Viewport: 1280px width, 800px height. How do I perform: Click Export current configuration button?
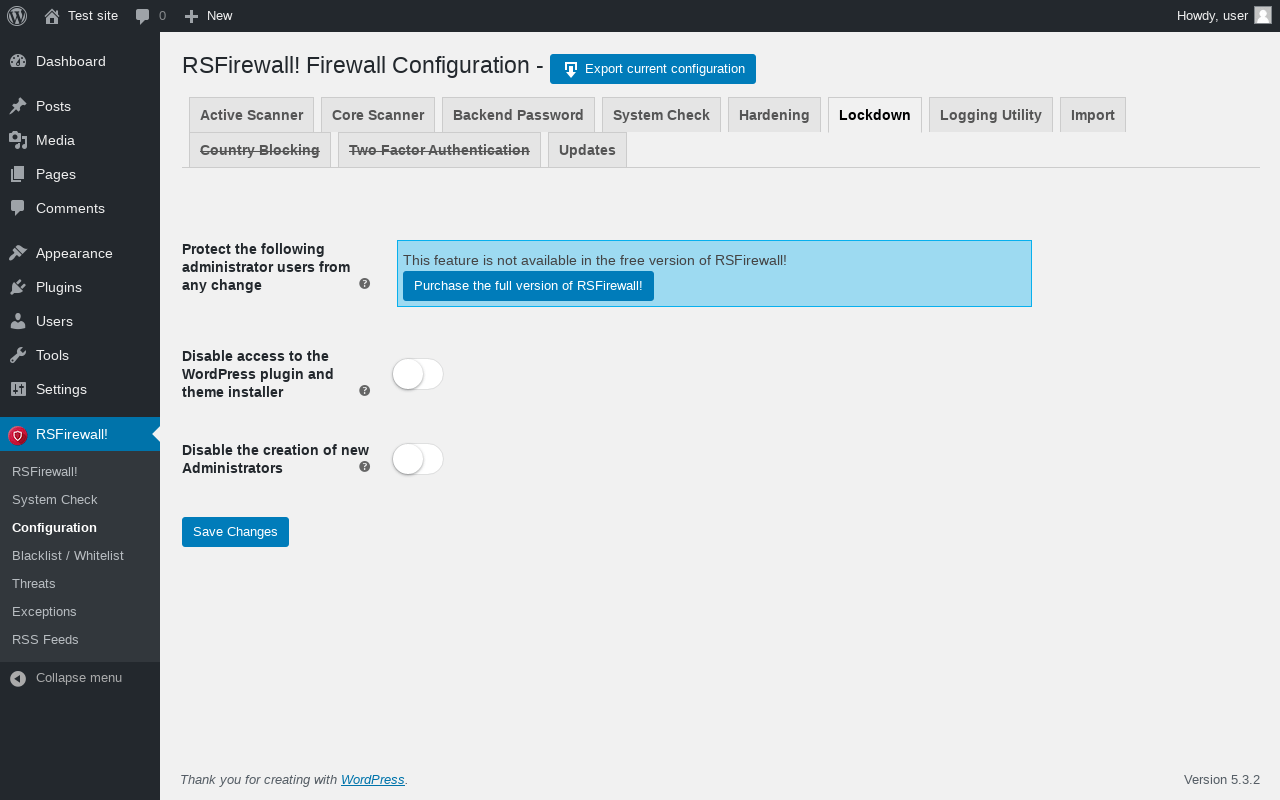[x=653, y=69]
